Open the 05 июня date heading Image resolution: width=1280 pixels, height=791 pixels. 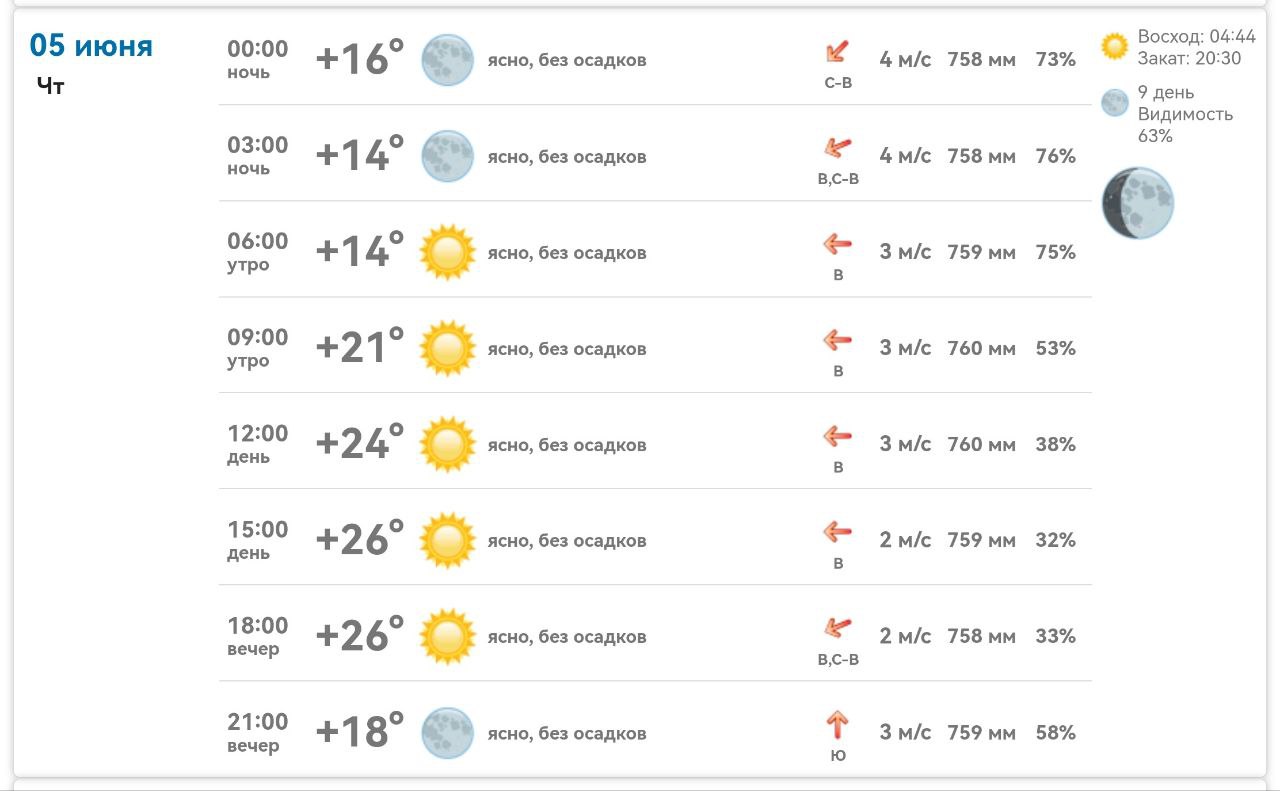click(91, 45)
